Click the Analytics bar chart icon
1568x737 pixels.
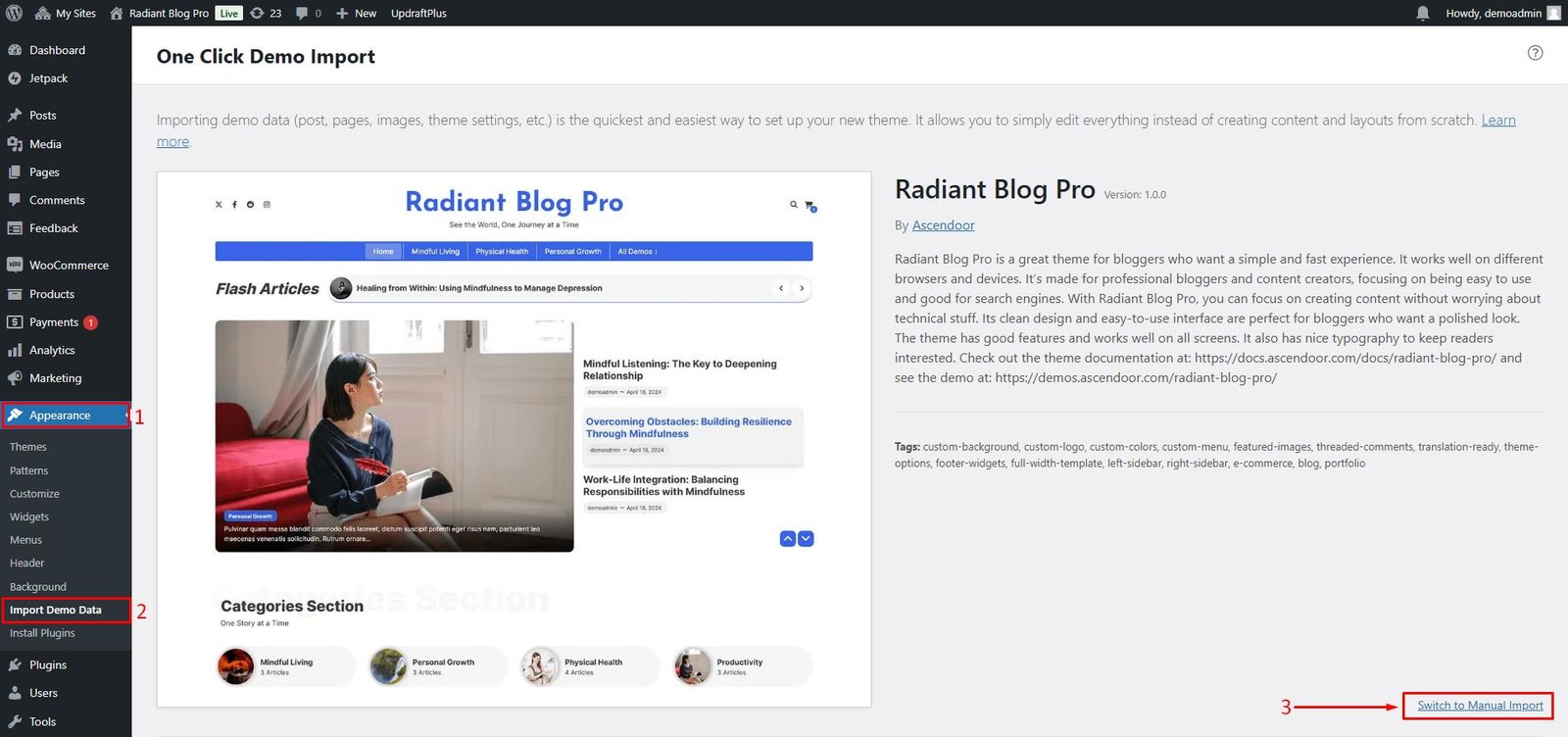point(15,350)
